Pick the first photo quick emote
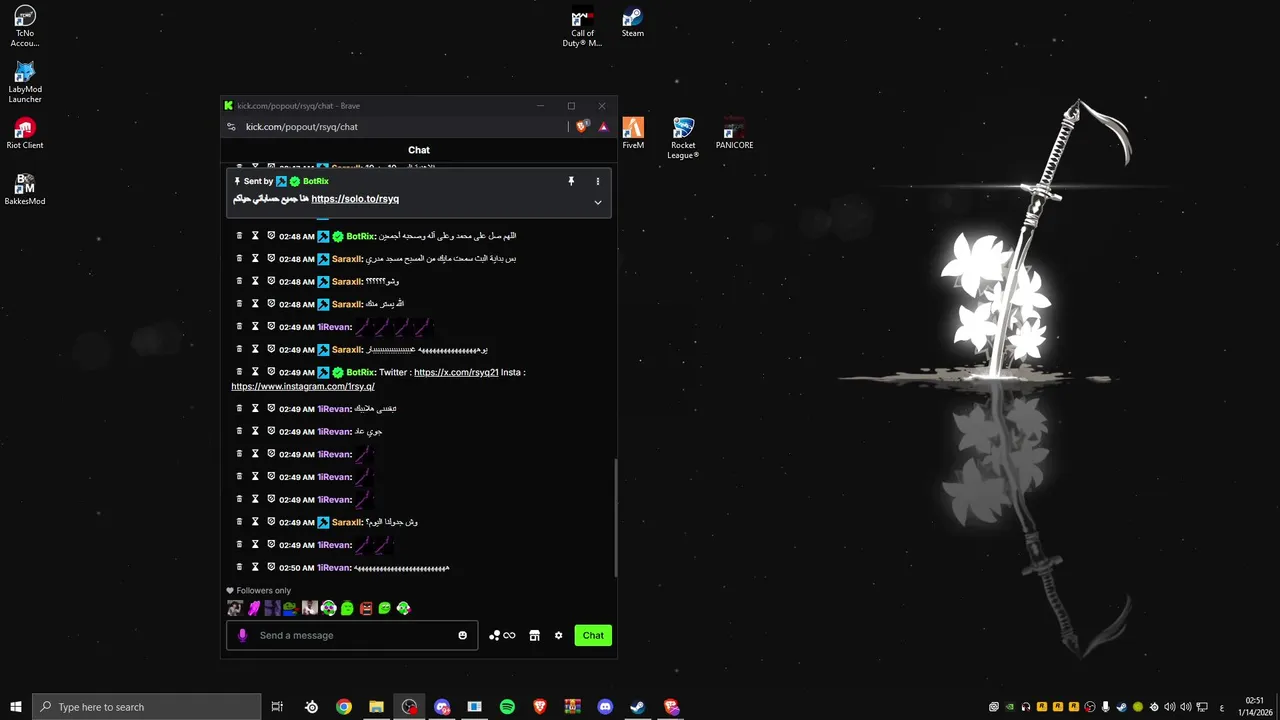 pyautogui.click(x=234, y=608)
